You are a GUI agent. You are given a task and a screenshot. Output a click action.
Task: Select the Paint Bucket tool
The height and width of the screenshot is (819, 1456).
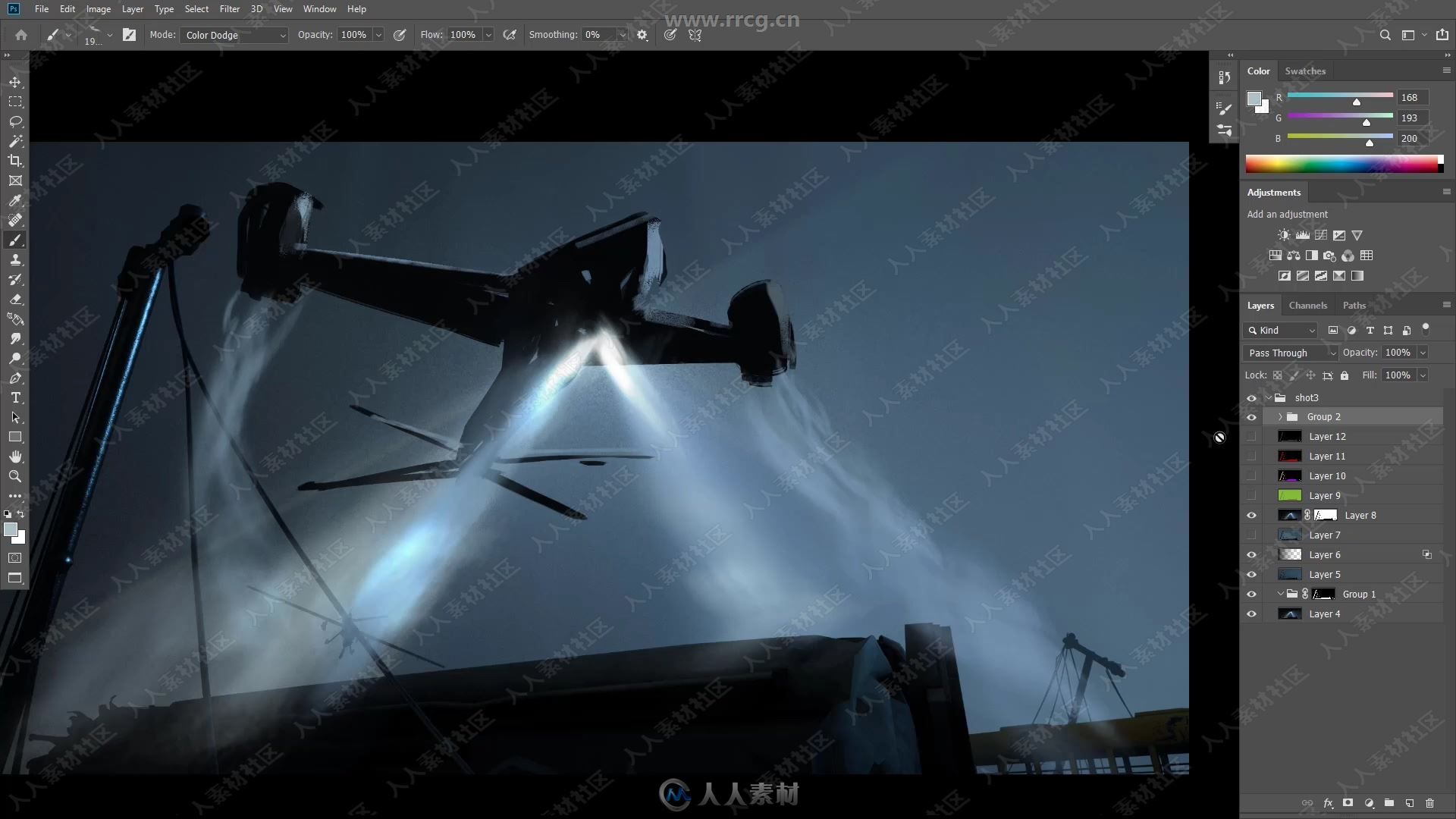click(15, 318)
